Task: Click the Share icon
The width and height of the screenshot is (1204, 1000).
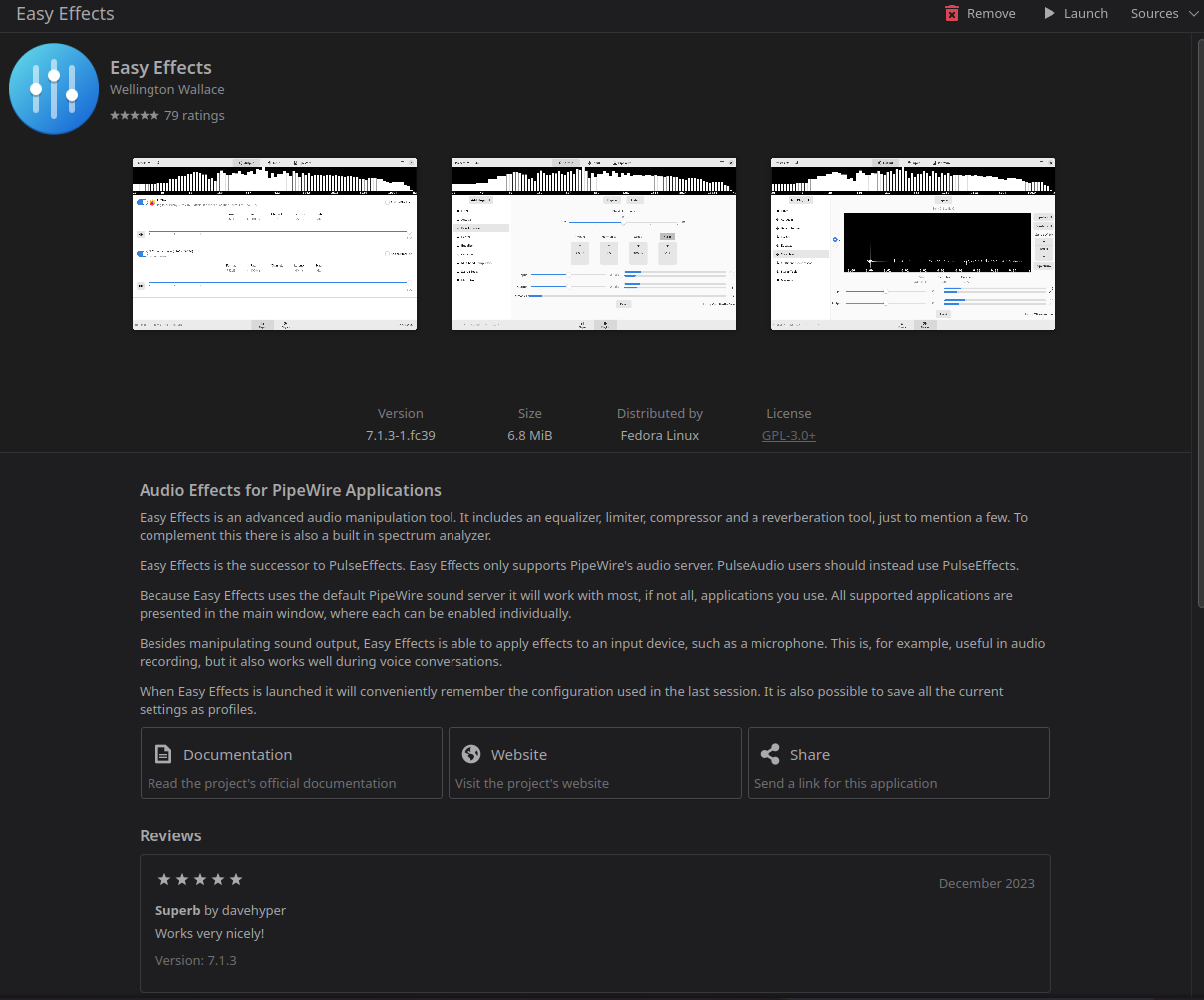Action: tap(769, 754)
